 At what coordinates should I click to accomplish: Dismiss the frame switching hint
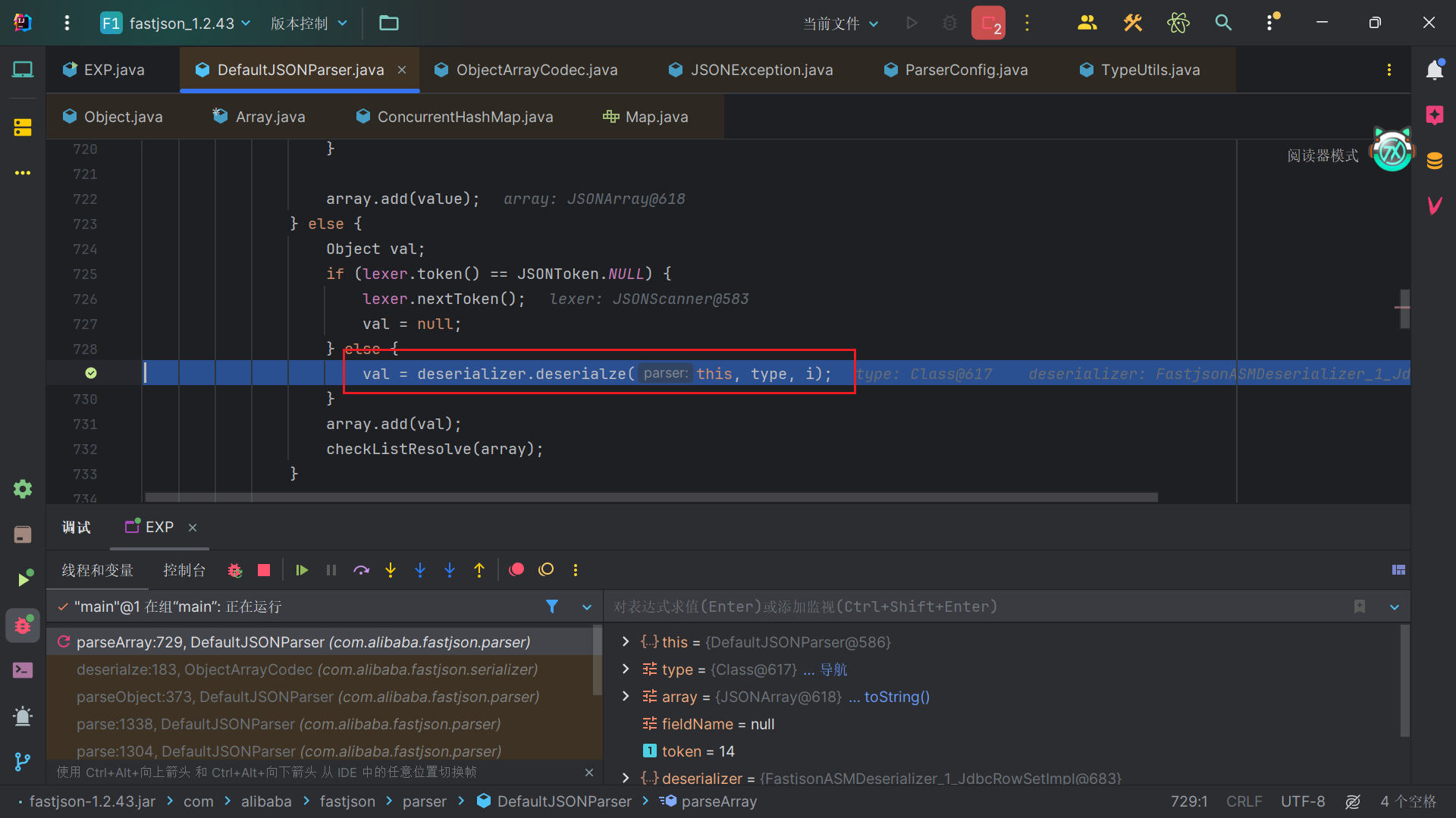[589, 773]
